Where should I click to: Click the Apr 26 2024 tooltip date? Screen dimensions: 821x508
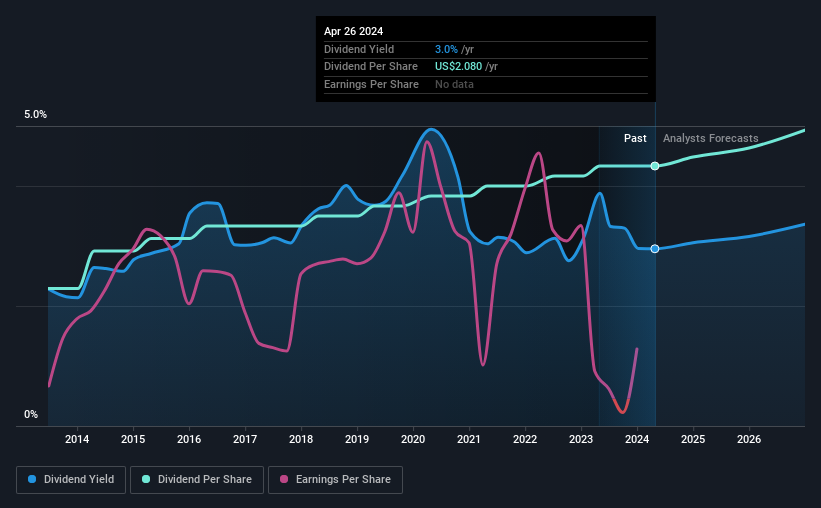tap(353, 31)
